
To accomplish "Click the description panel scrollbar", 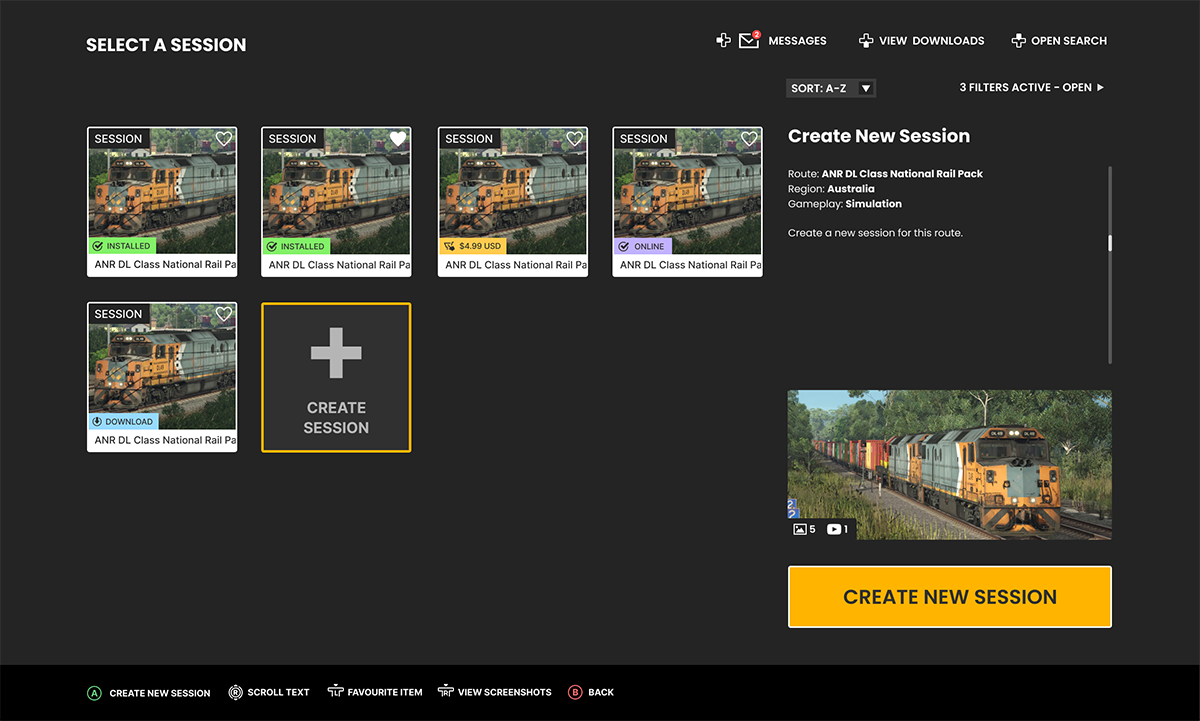I will [x=1110, y=243].
